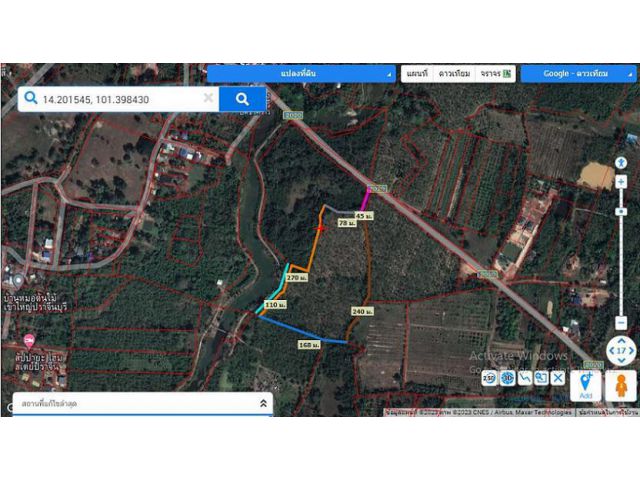Zoom out with the minus button
The image size is (640, 480).
pos(621,322)
